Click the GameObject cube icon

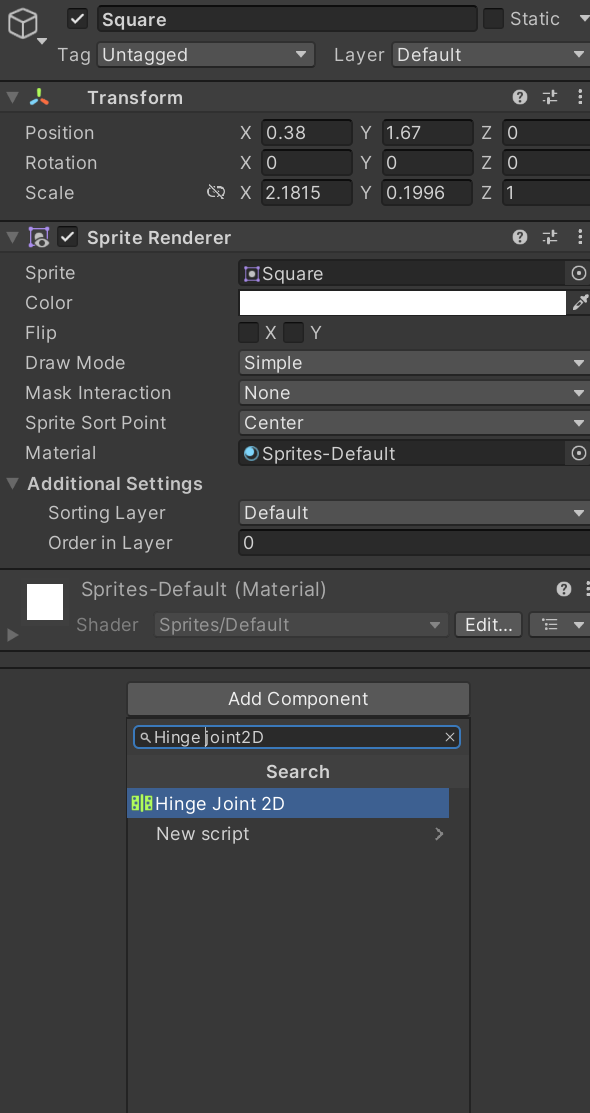coord(22,25)
